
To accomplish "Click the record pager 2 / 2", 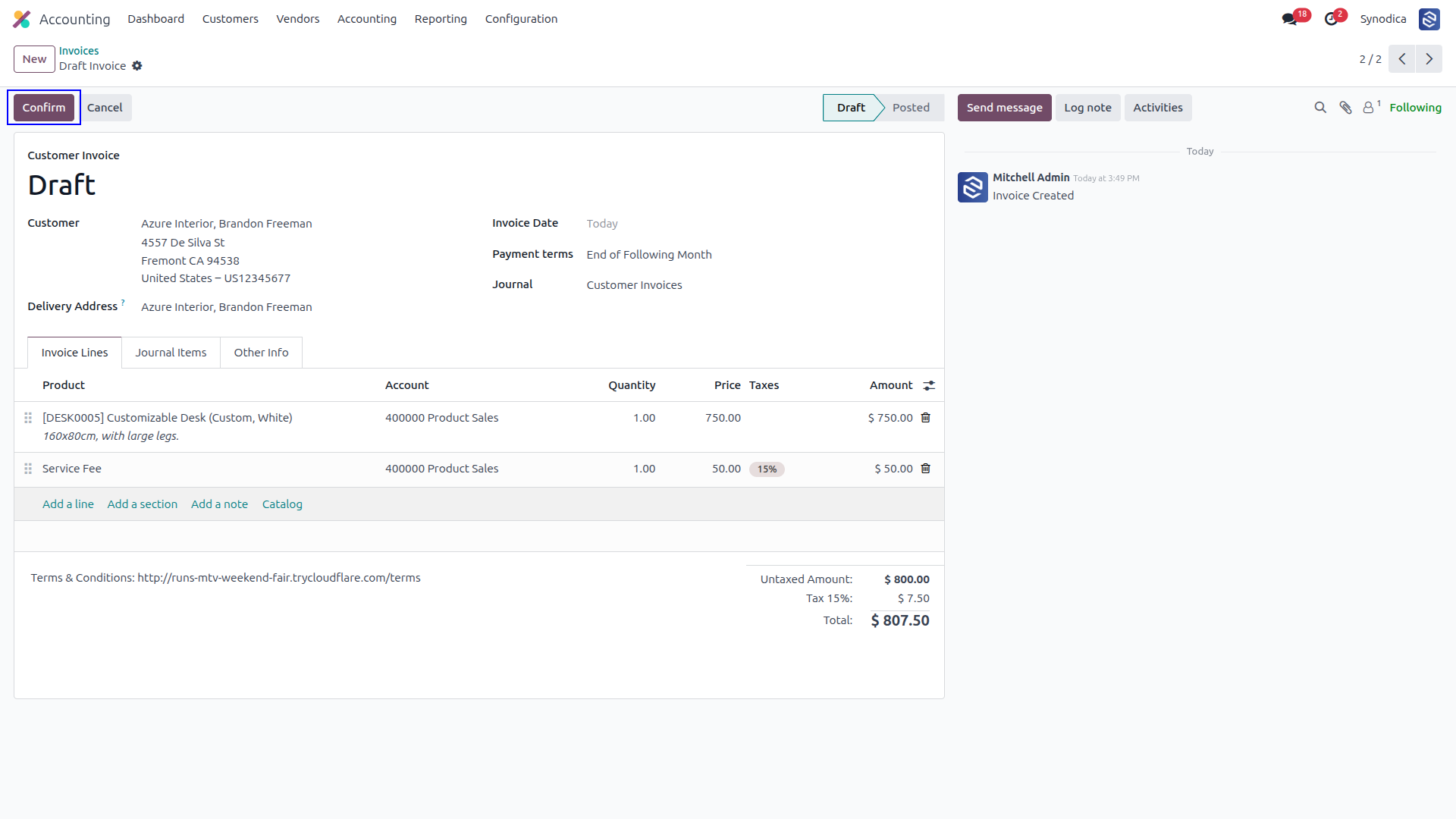I will click(1370, 59).
